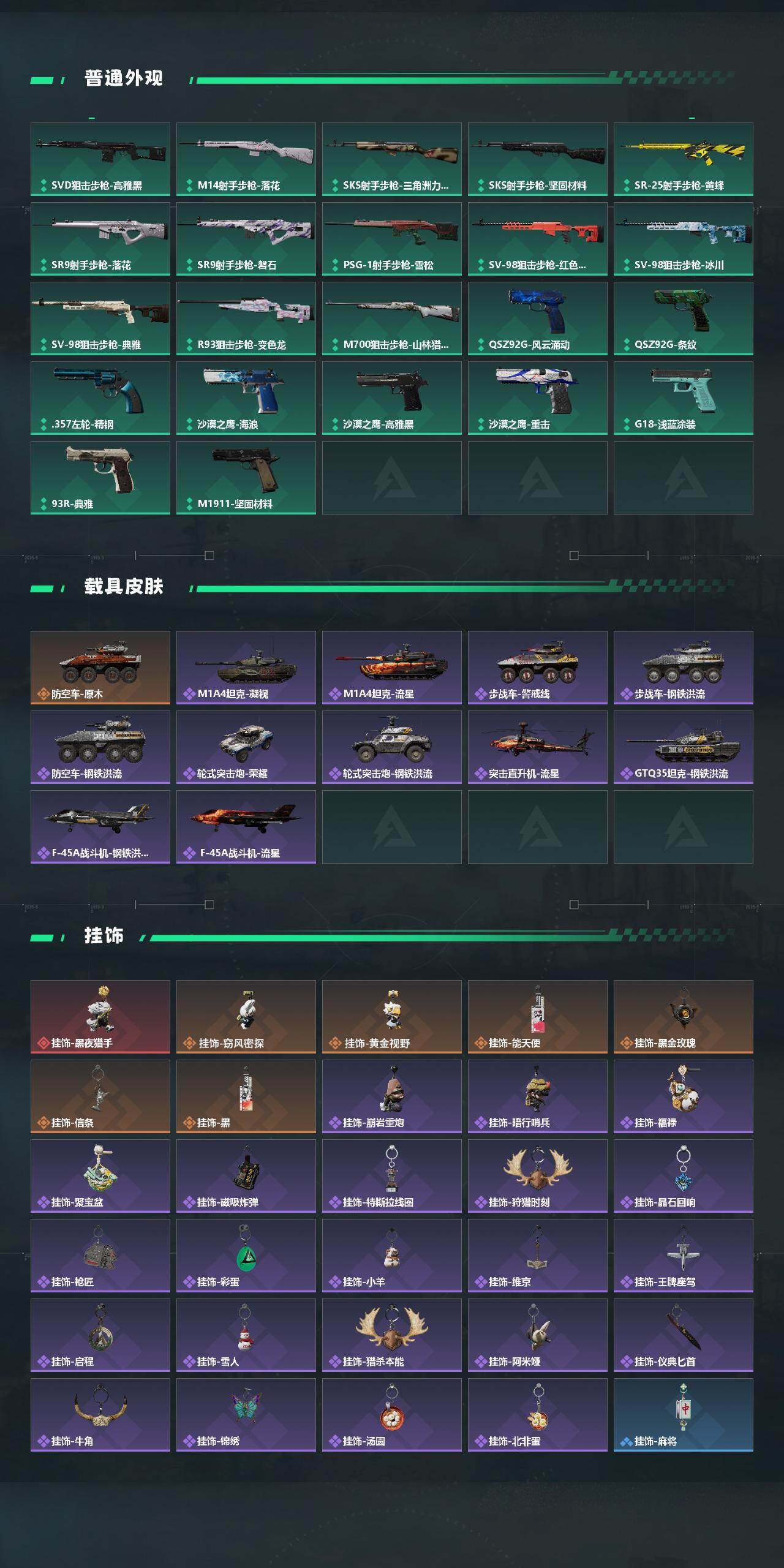Choose the M1A4坦克-流星 tank skin
Image resolution: width=784 pixels, height=1568 pixels.
[392, 668]
